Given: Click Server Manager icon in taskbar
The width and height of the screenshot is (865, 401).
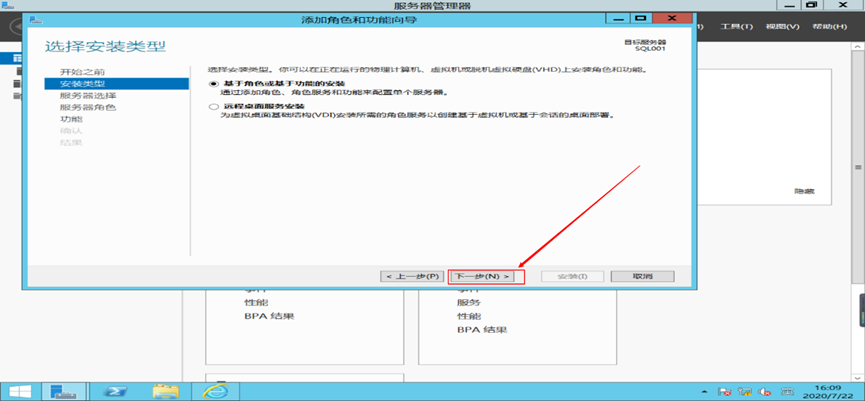Looking at the screenshot, I should pyautogui.click(x=63, y=391).
